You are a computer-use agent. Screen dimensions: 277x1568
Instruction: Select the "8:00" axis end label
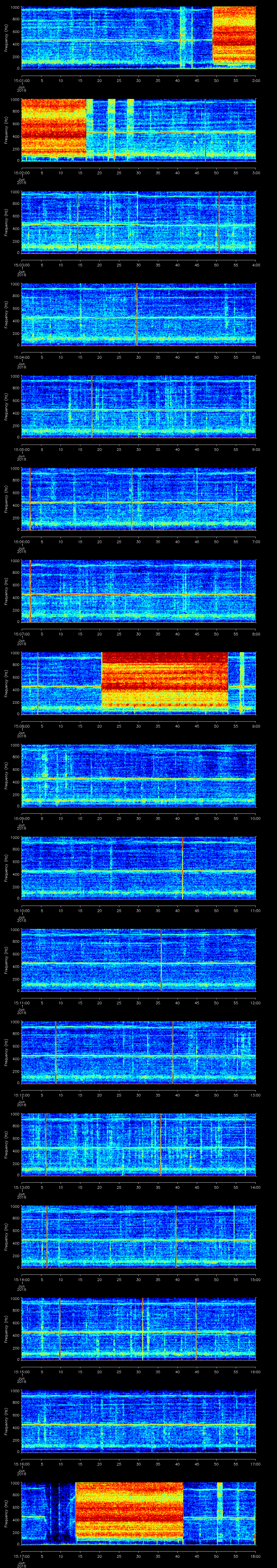pyautogui.click(x=256, y=634)
